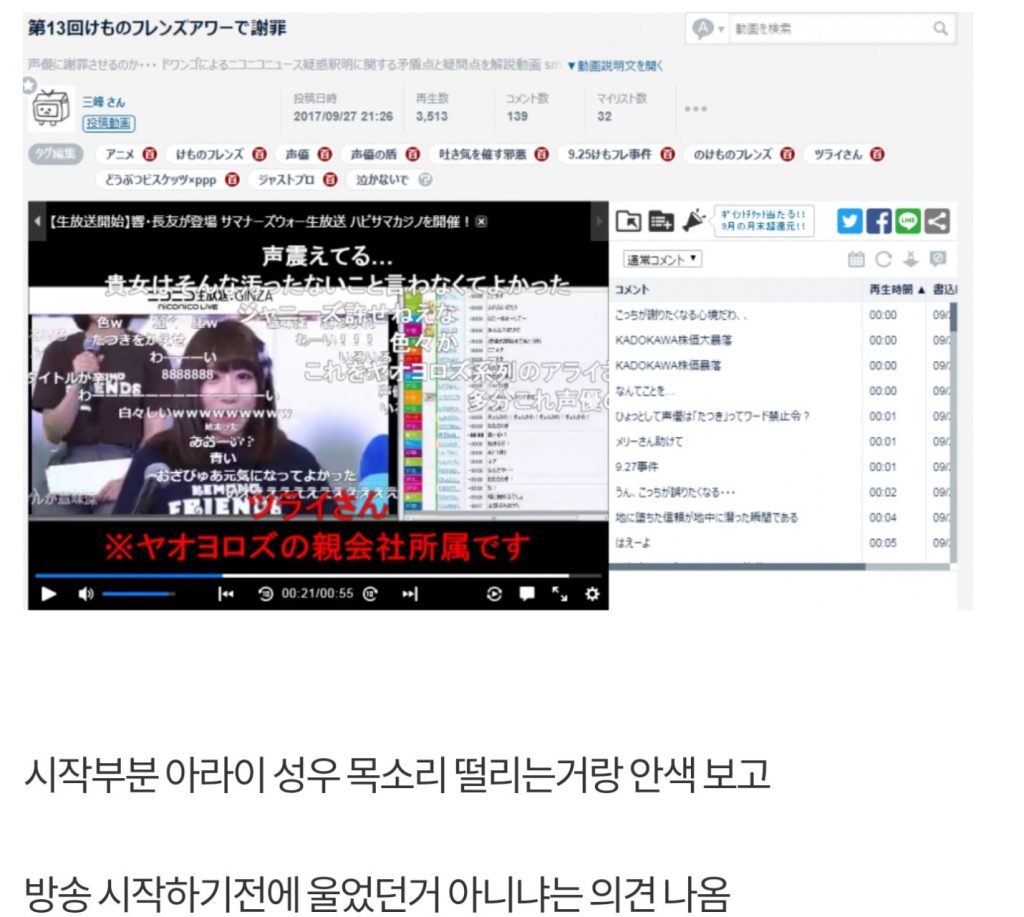
Task: Share via the green LINE icon
Action: 907,221
